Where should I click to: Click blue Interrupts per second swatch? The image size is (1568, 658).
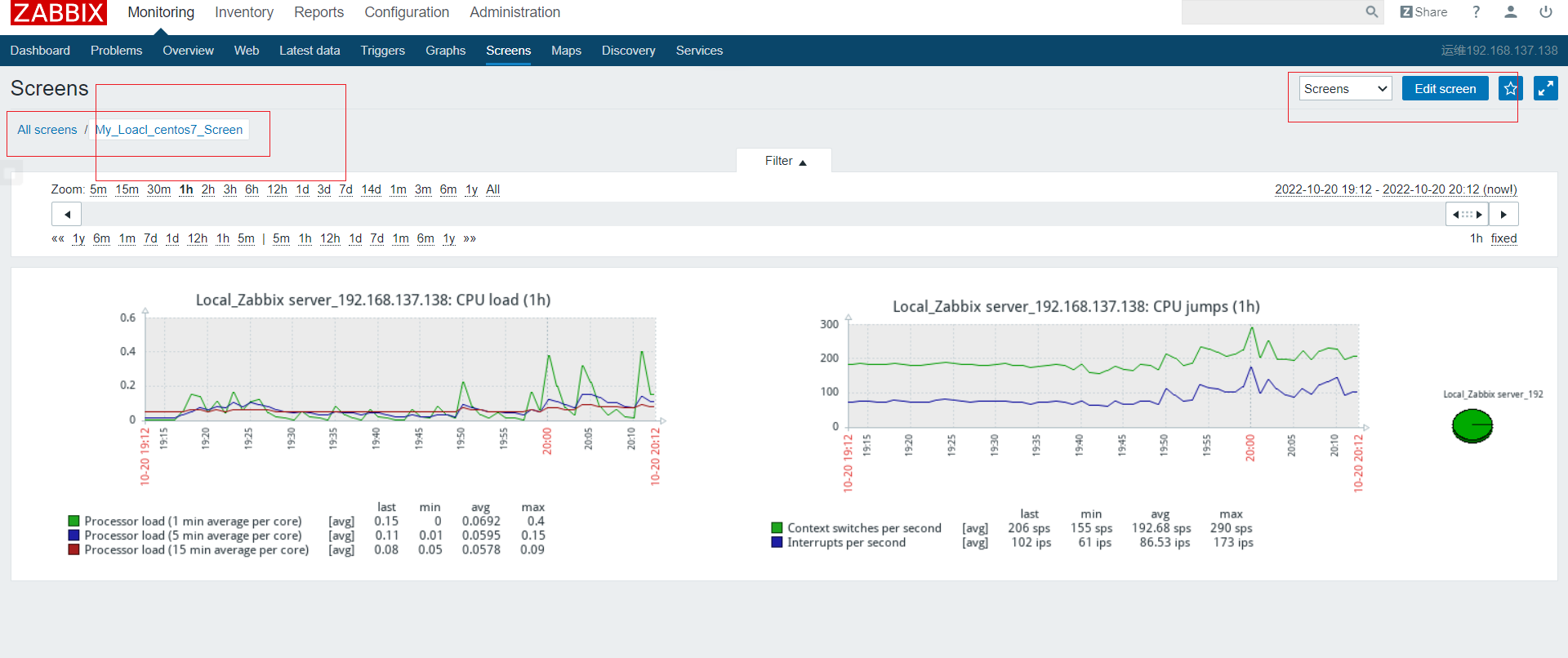777,542
